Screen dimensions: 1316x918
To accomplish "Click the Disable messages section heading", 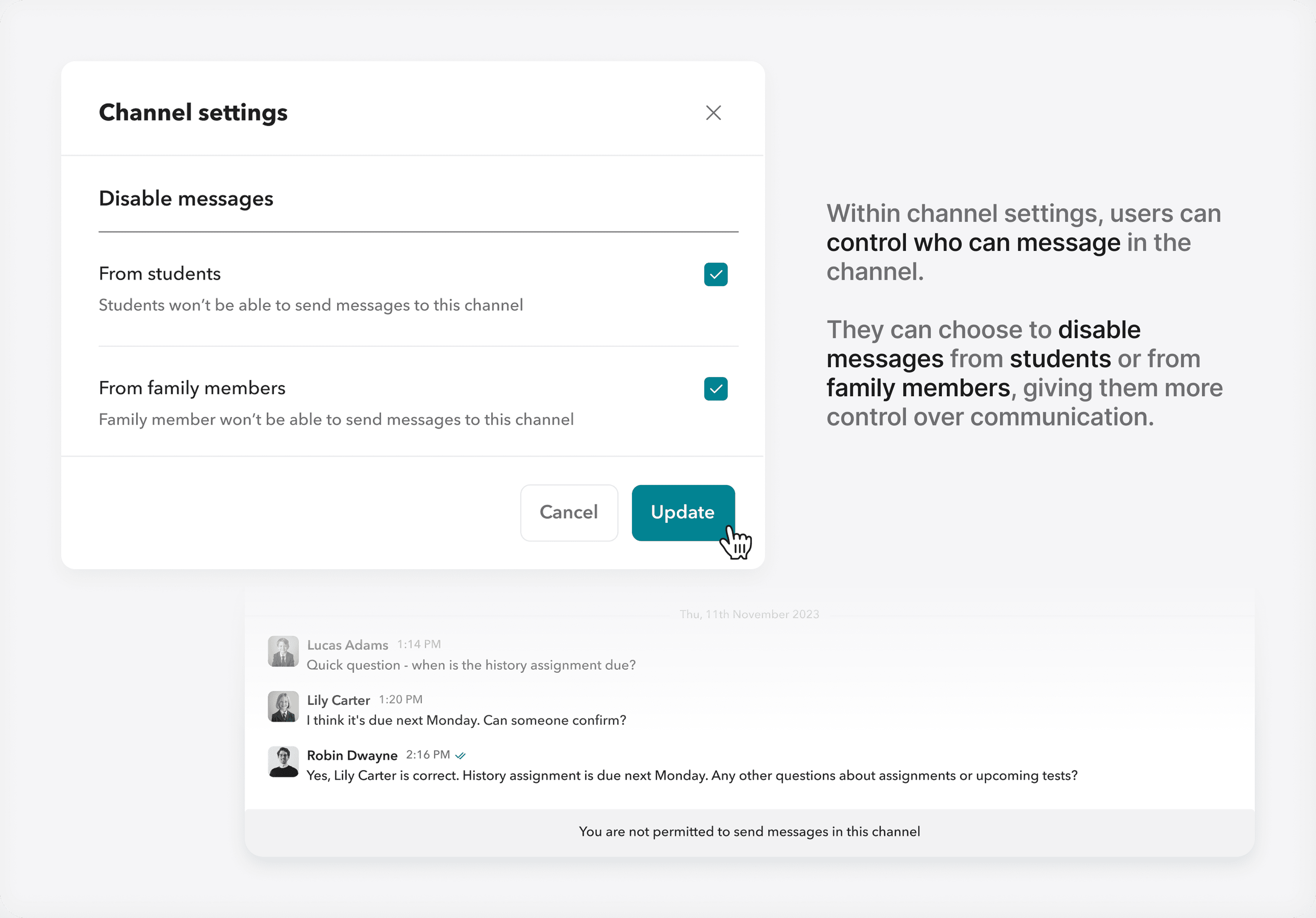I will 186,198.
